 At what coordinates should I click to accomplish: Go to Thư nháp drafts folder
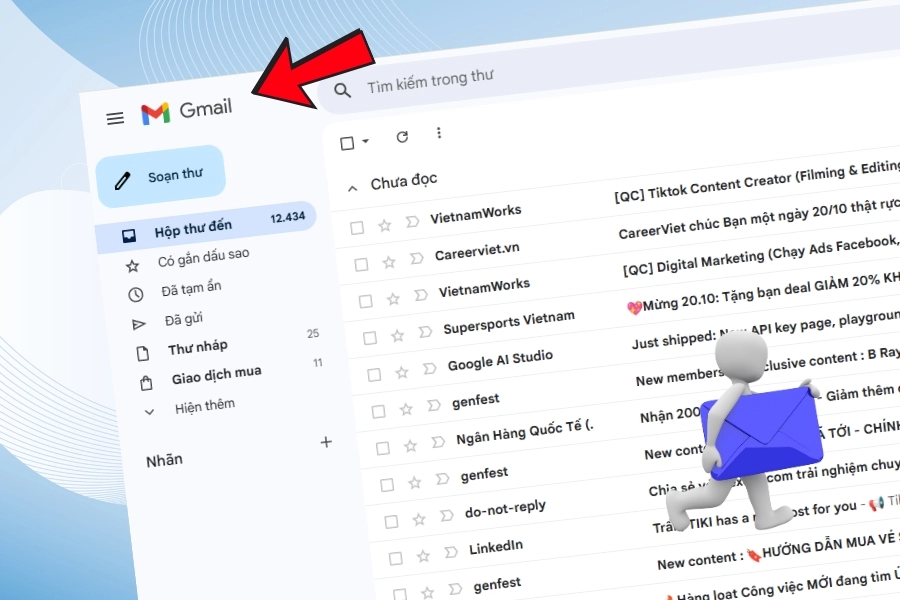tap(197, 348)
